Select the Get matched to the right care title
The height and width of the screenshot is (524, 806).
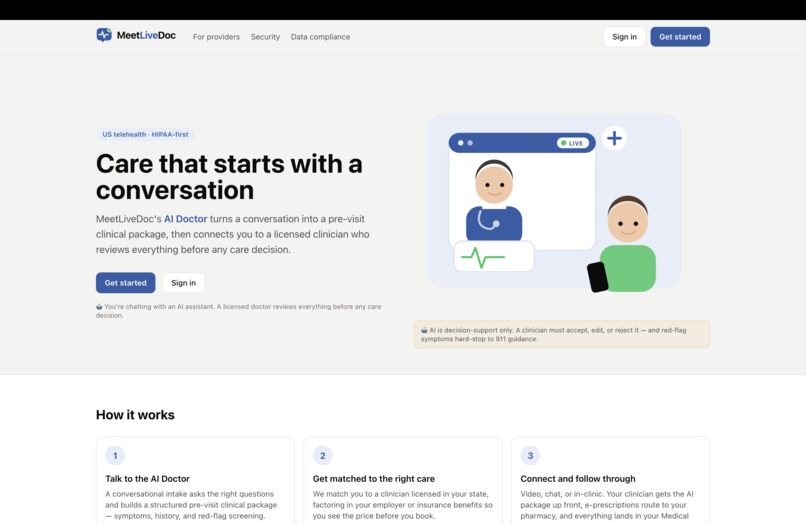[x=374, y=479]
